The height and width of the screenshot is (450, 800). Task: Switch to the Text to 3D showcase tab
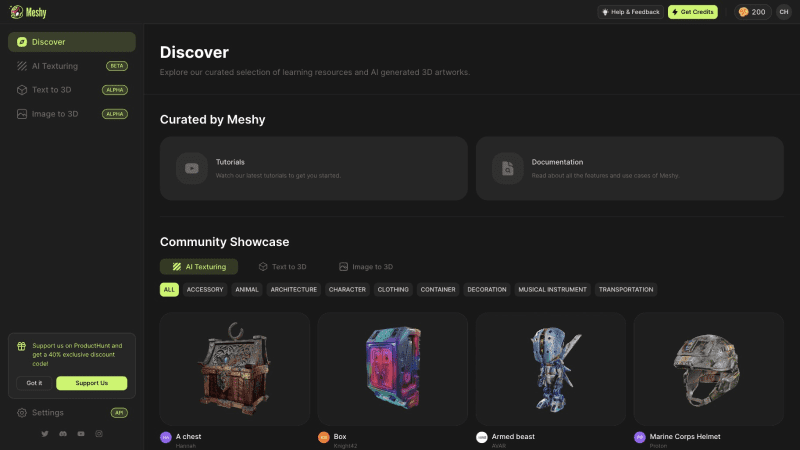coord(282,267)
